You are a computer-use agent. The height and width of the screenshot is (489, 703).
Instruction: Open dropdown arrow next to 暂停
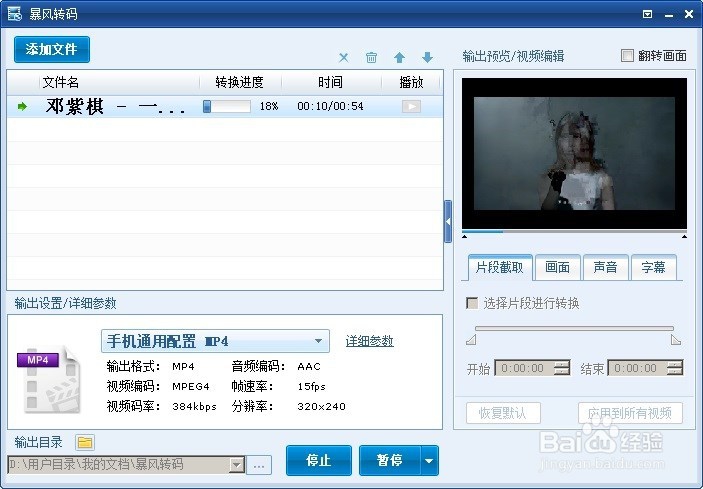pyautogui.click(x=430, y=460)
